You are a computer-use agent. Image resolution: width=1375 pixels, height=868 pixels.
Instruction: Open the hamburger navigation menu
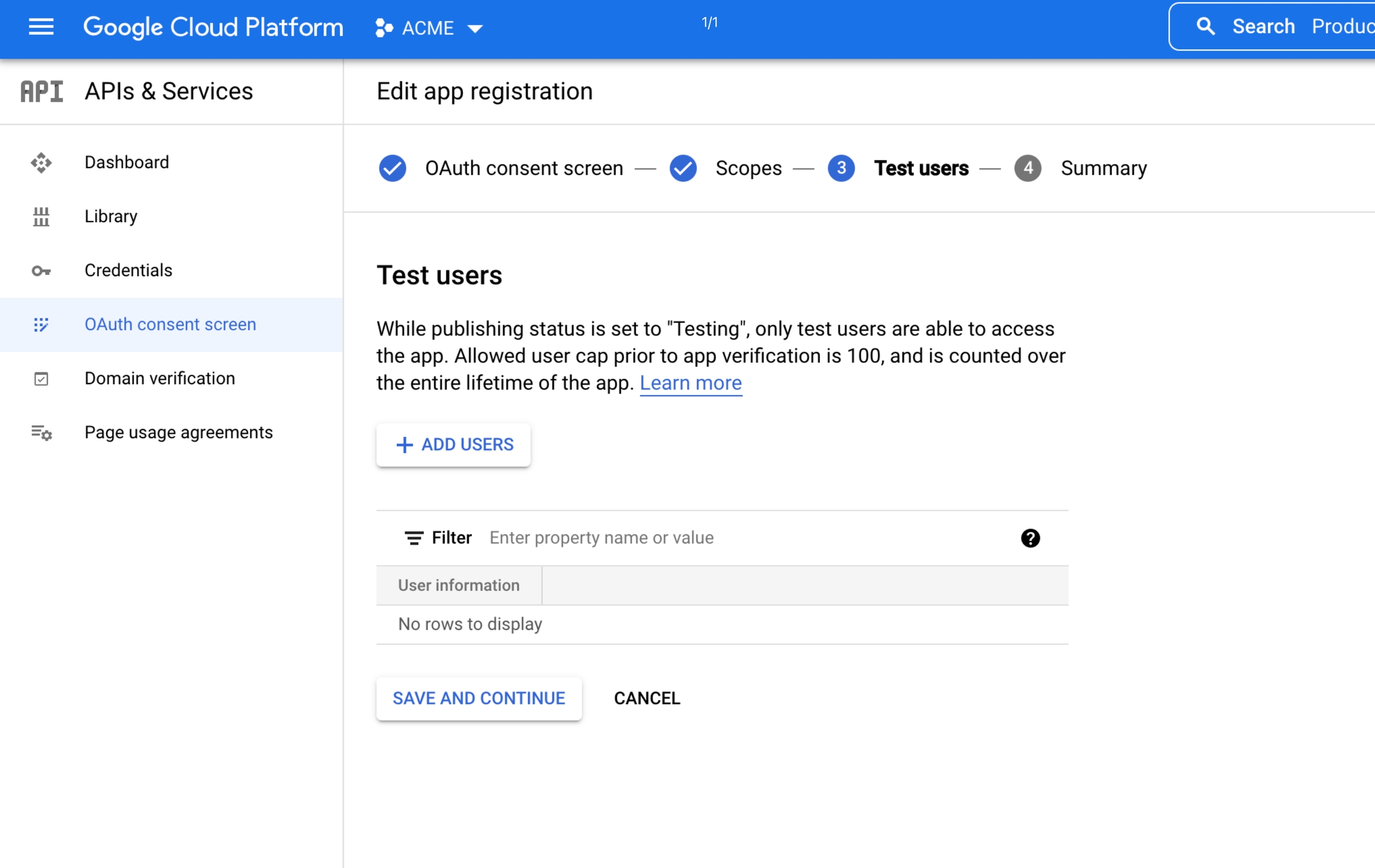(41, 27)
